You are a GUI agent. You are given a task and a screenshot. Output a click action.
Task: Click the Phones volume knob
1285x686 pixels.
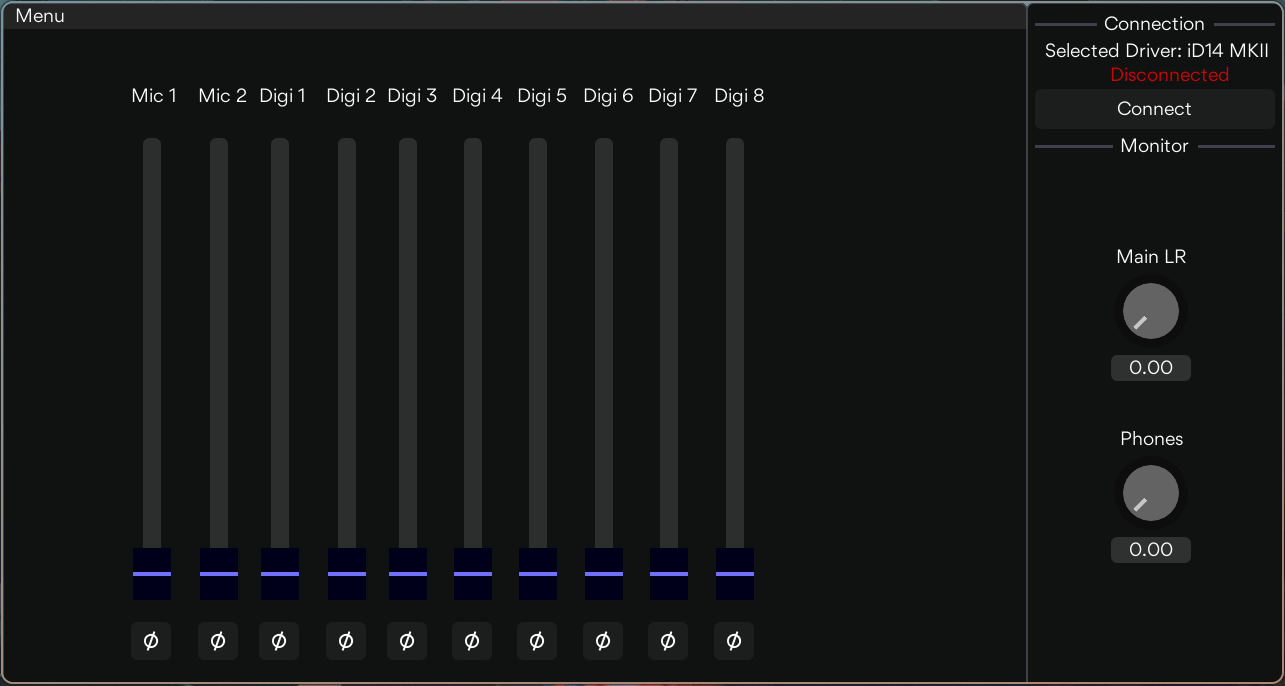1151,493
